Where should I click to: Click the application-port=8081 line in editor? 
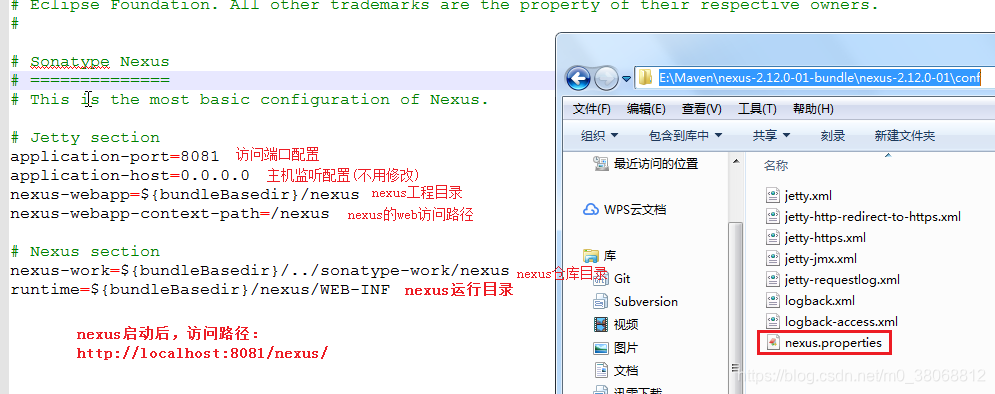coord(115,156)
